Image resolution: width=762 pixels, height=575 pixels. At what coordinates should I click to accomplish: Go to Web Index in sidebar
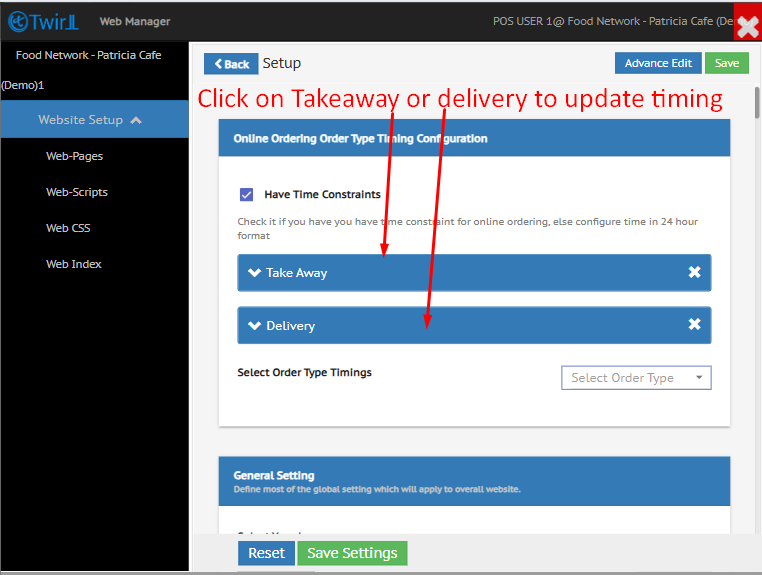(x=74, y=264)
